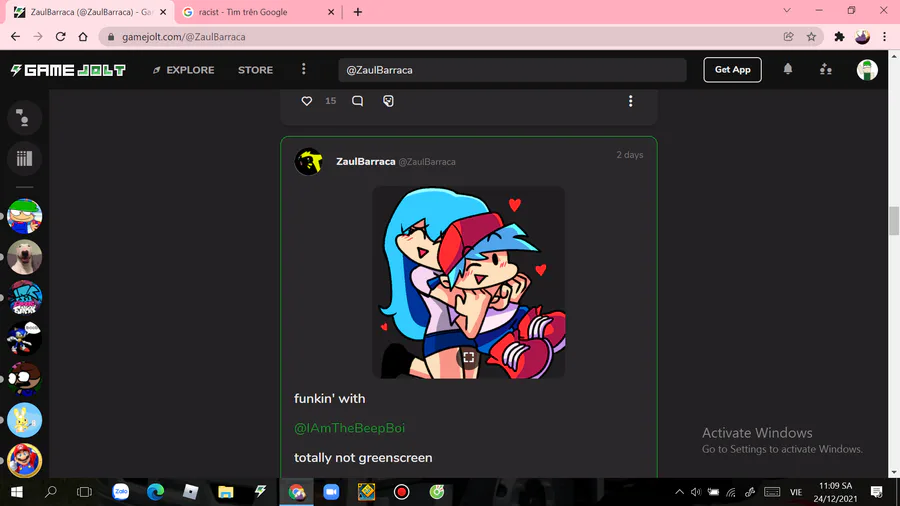900x506 pixels.
Task: Open Microsoft Edge from the taskbar
Action: [x=156, y=492]
